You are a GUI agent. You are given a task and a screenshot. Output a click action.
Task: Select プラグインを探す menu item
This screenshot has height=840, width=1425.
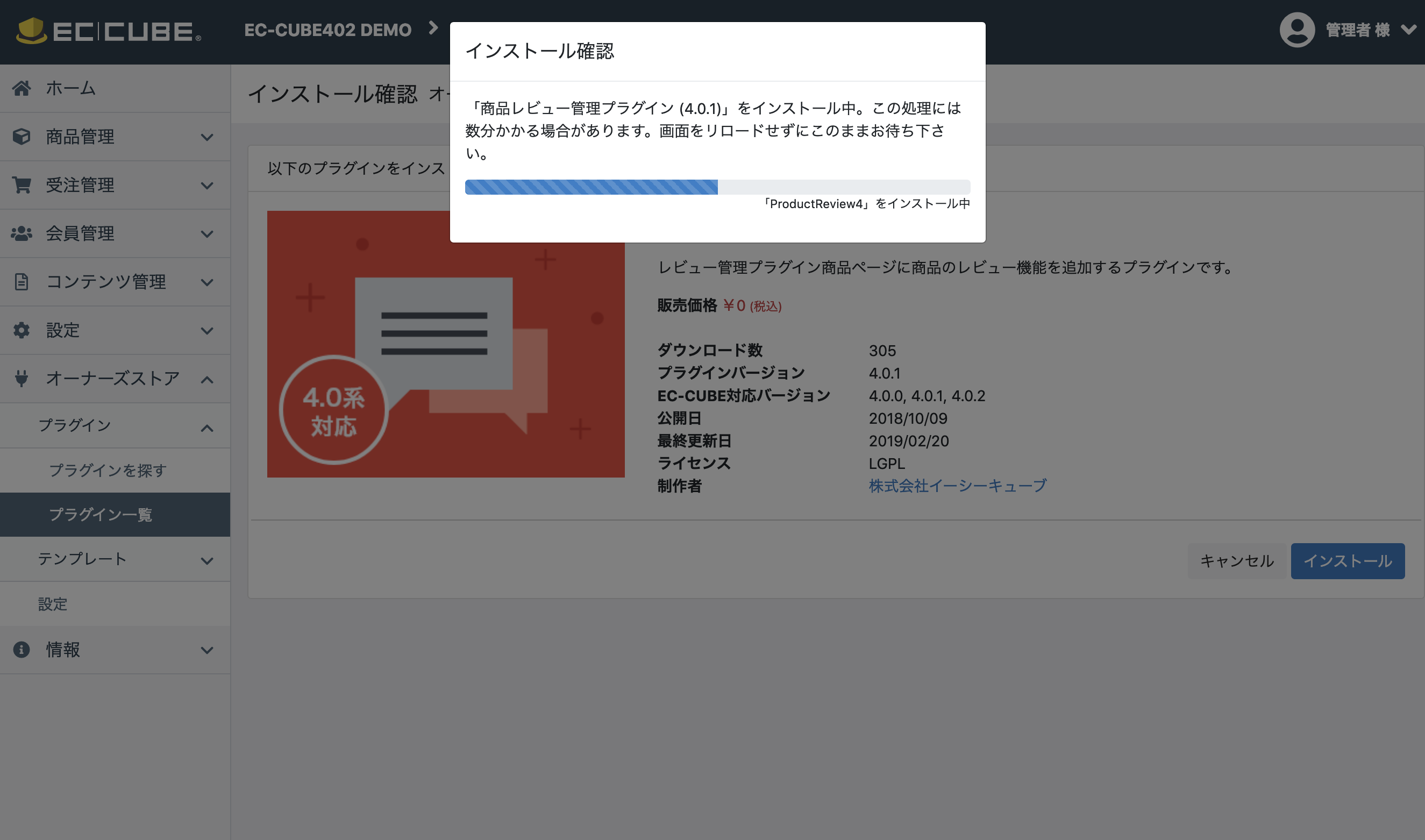tap(108, 471)
